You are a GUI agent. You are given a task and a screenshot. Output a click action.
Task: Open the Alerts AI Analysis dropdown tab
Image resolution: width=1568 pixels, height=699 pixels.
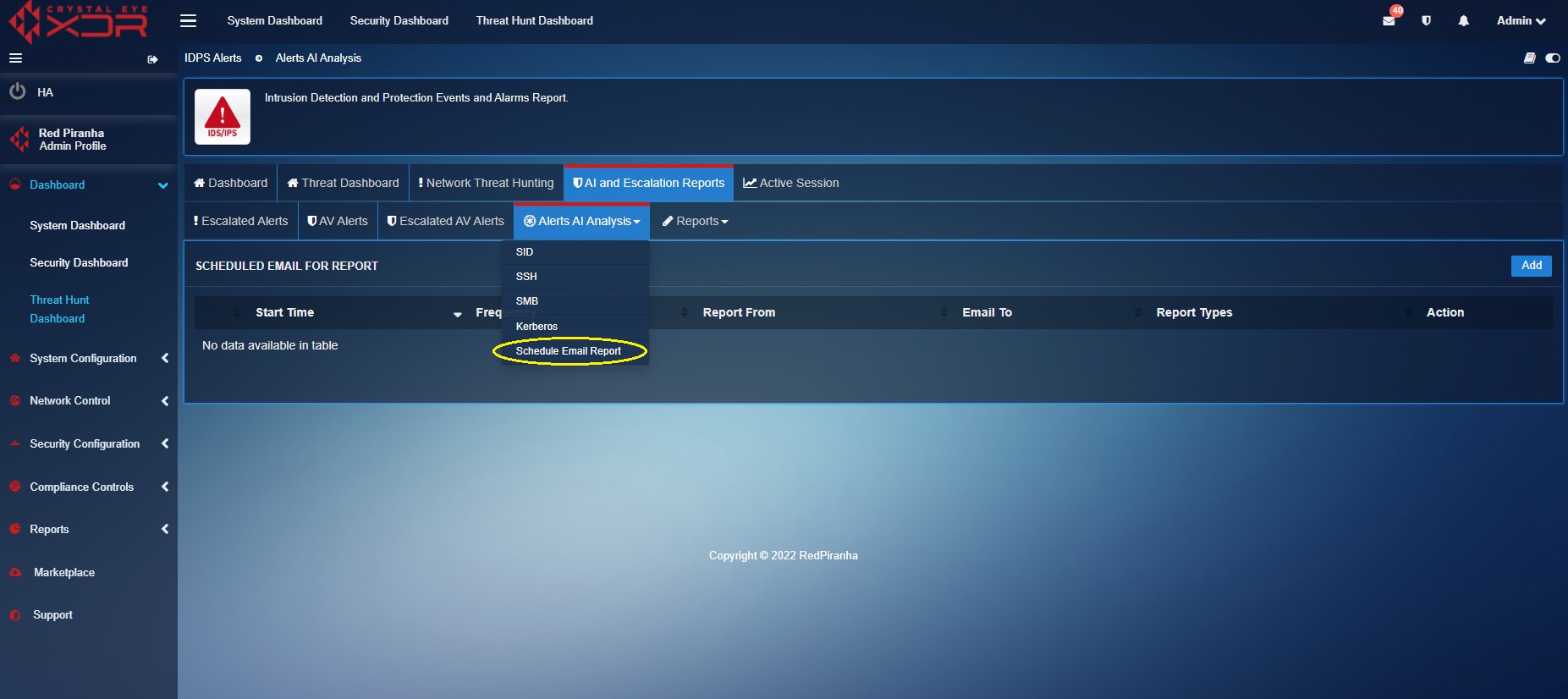(x=581, y=221)
